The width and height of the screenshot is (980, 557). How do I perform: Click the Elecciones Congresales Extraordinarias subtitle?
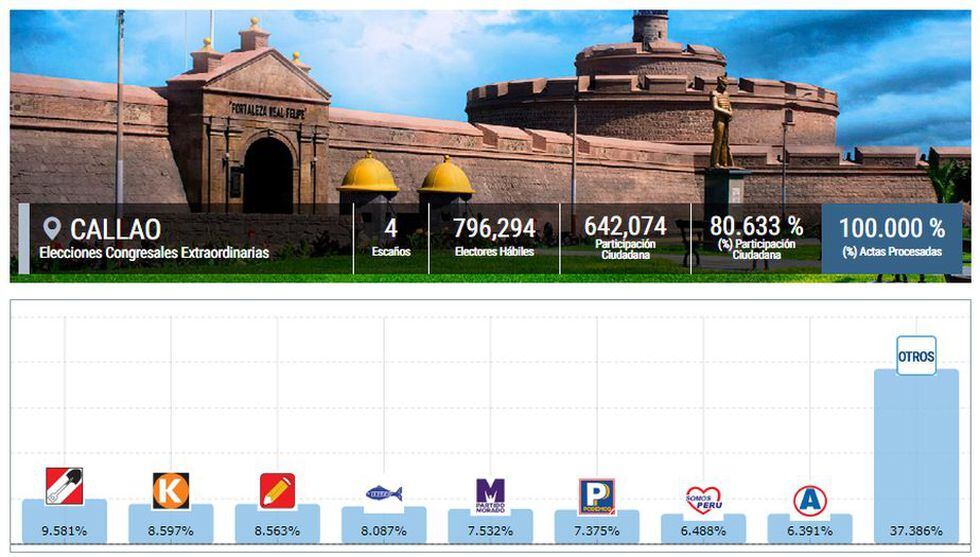coord(154,253)
